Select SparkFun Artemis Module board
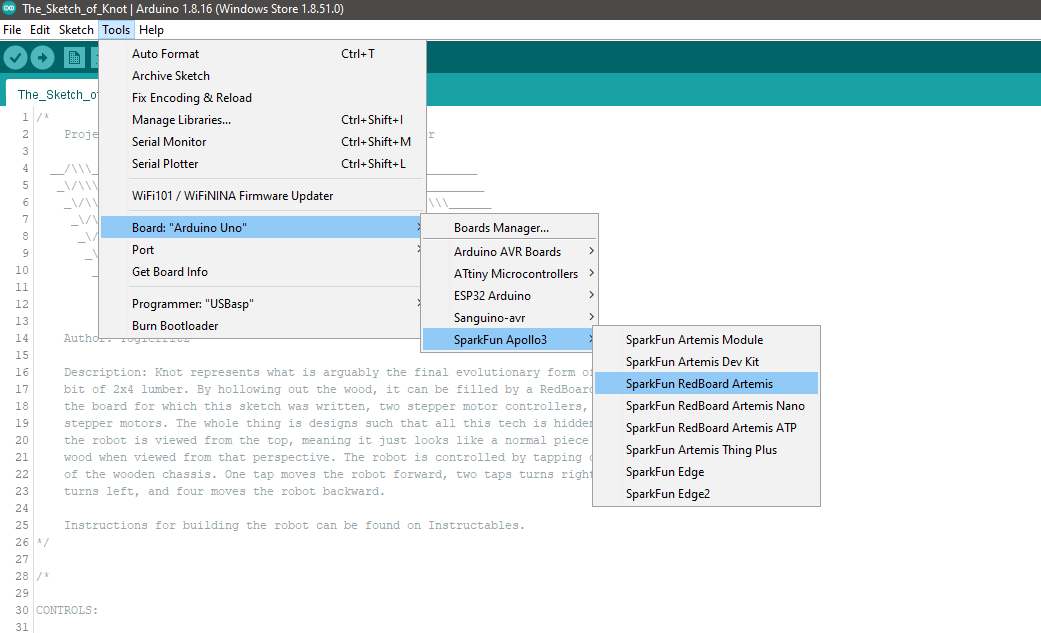Image resolution: width=1041 pixels, height=633 pixels. [x=706, y=339]
